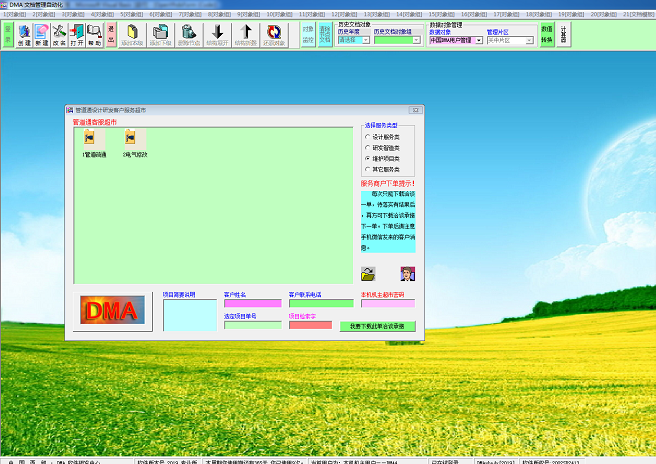Click the cyan order tips text panel
The width and height of the screenshot is (656, 464).
(x=388, y=221)
